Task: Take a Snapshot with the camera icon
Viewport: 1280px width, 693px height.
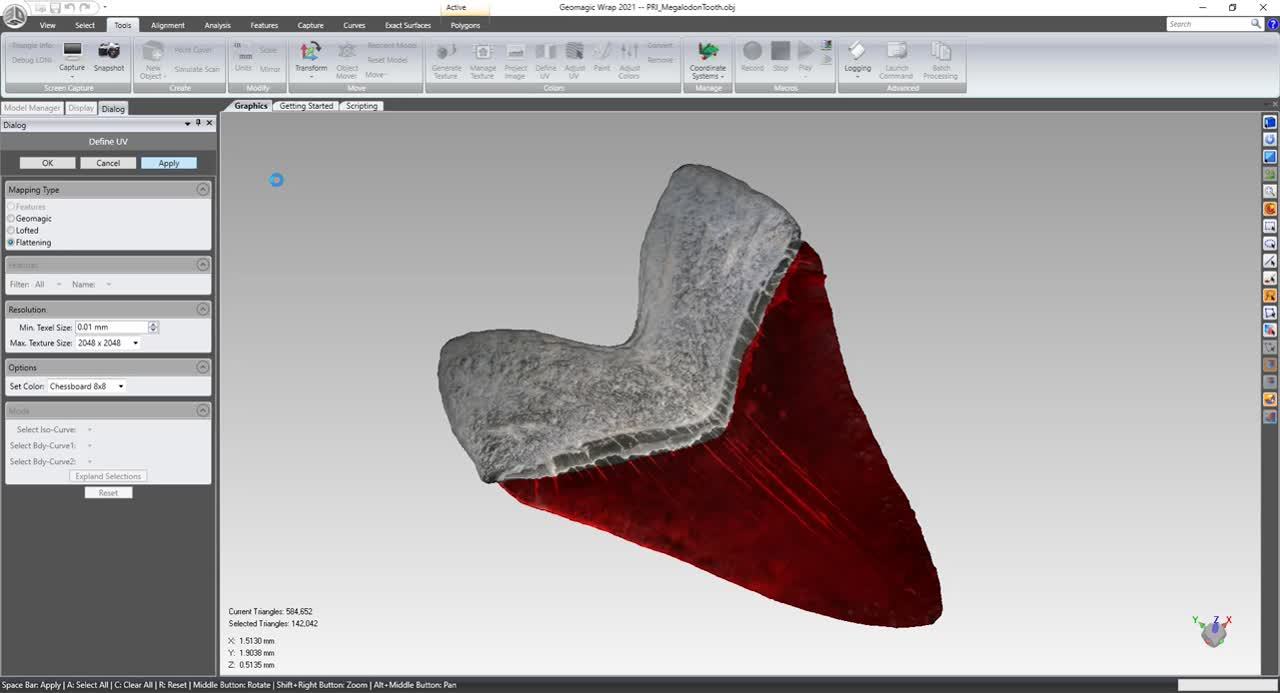Action: [109, 51]
